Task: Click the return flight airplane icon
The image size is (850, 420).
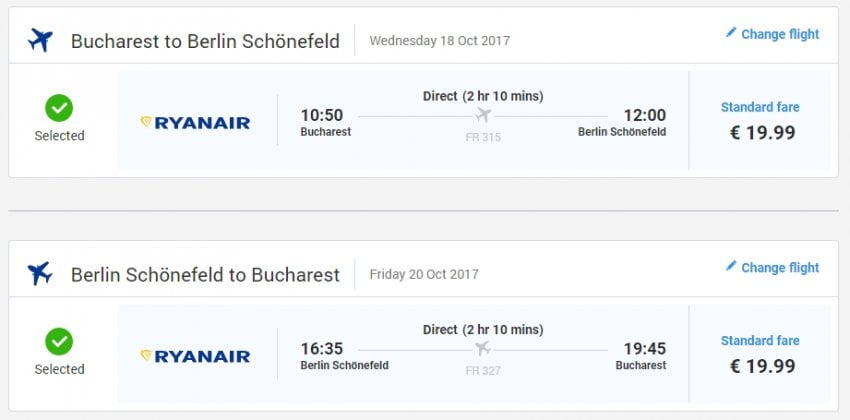Action: (40, 273)
